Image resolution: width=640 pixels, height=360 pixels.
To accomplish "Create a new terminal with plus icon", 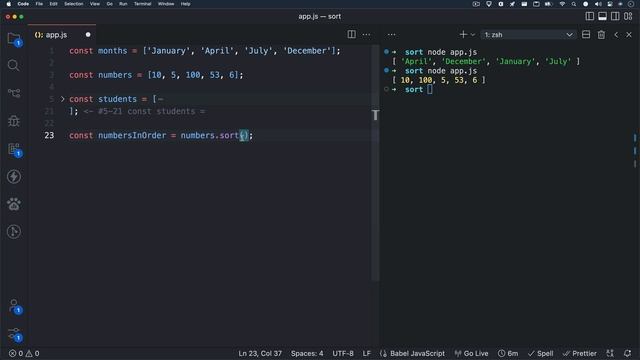I will (463, 35).
